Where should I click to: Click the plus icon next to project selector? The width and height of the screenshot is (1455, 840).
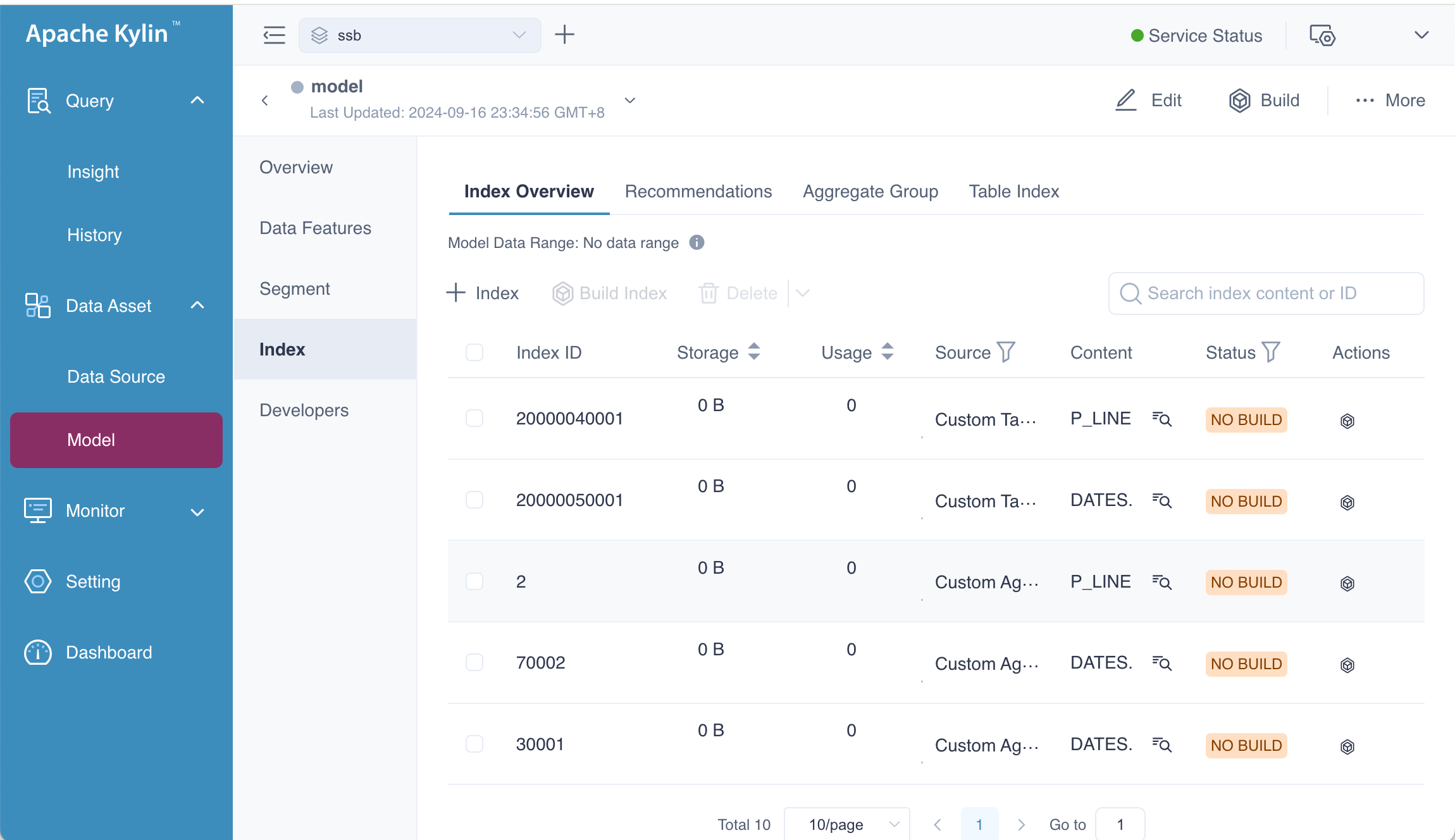[x=564, y=35]
